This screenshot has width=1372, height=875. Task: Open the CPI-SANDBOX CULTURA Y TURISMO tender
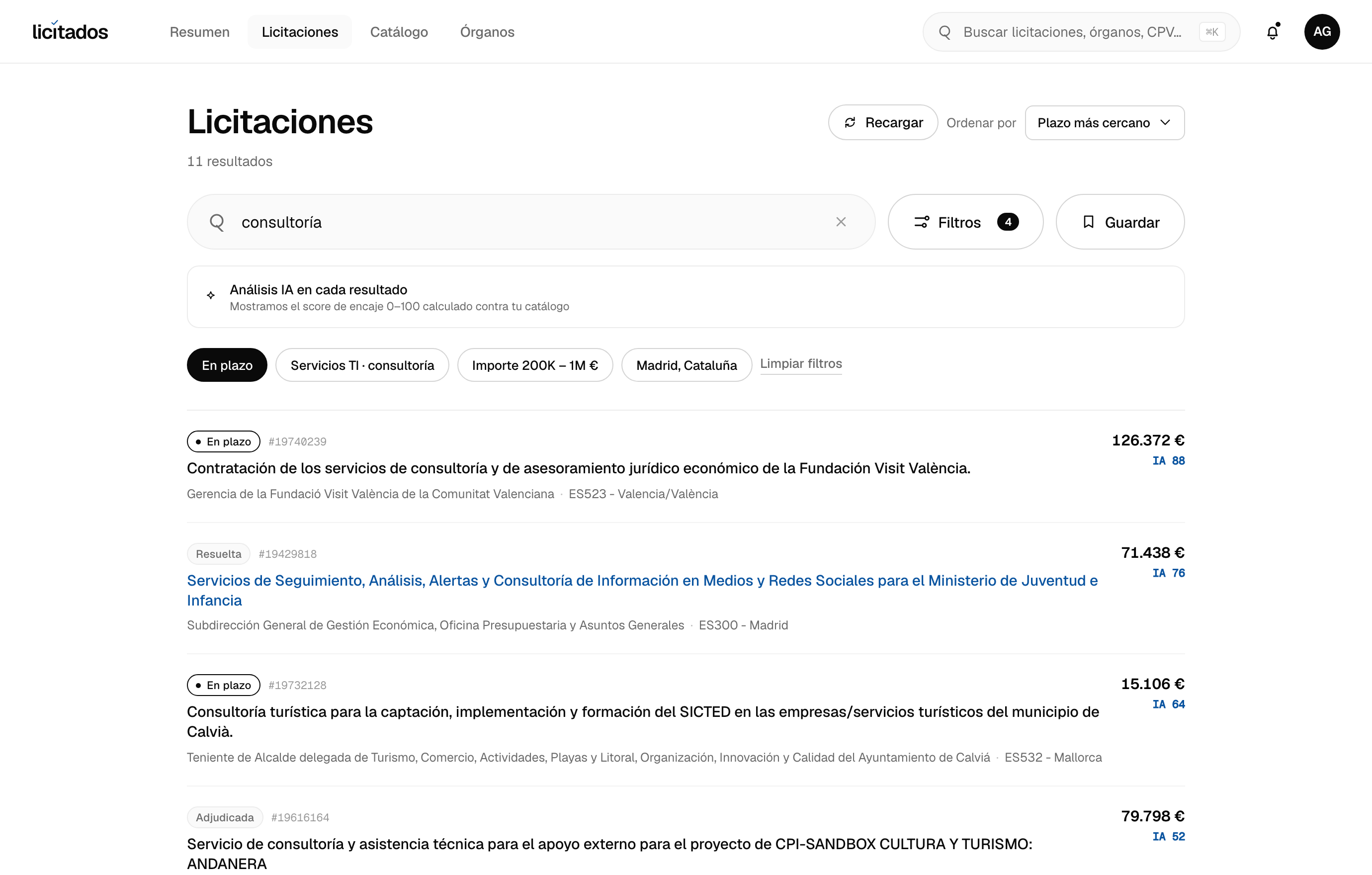pos(609,853)
